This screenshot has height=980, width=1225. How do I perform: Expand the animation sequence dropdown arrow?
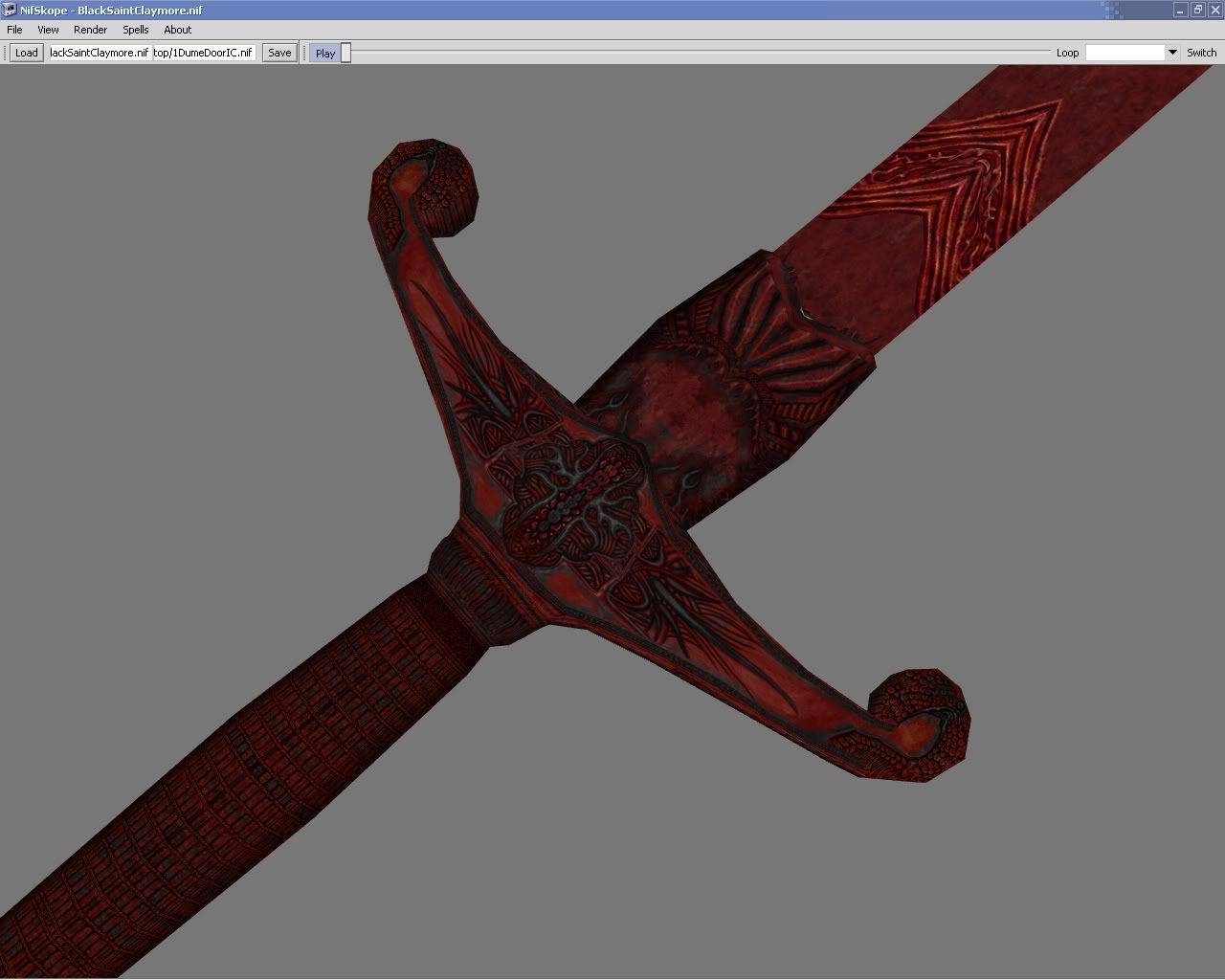pyautogui.click(x=1172, y=53)
